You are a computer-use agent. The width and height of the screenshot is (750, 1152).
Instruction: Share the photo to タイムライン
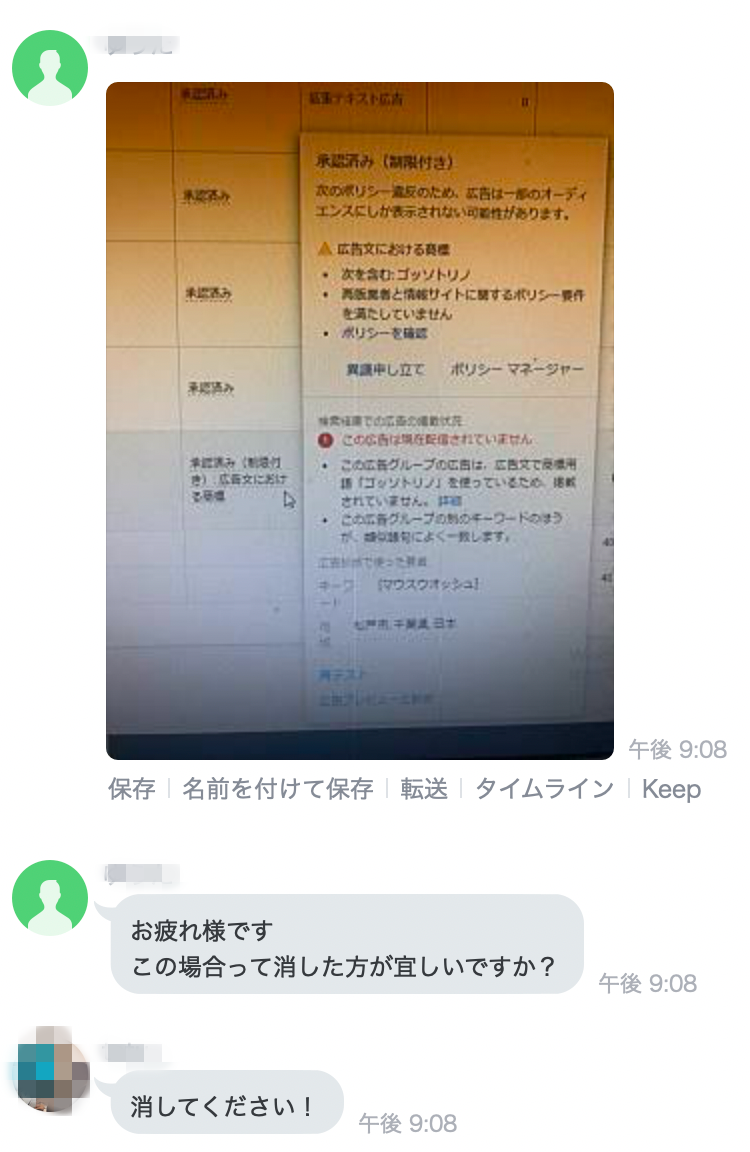544,789
